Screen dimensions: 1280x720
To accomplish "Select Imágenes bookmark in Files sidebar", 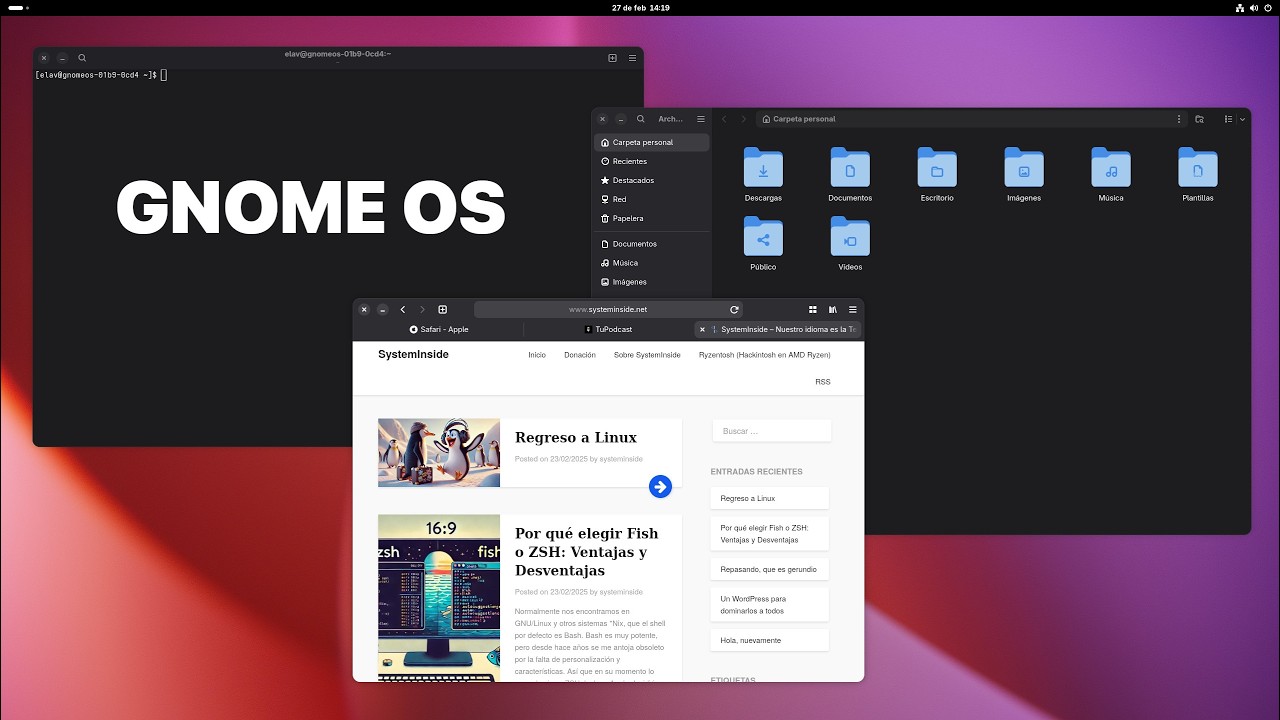I will (x=651, y=282).
